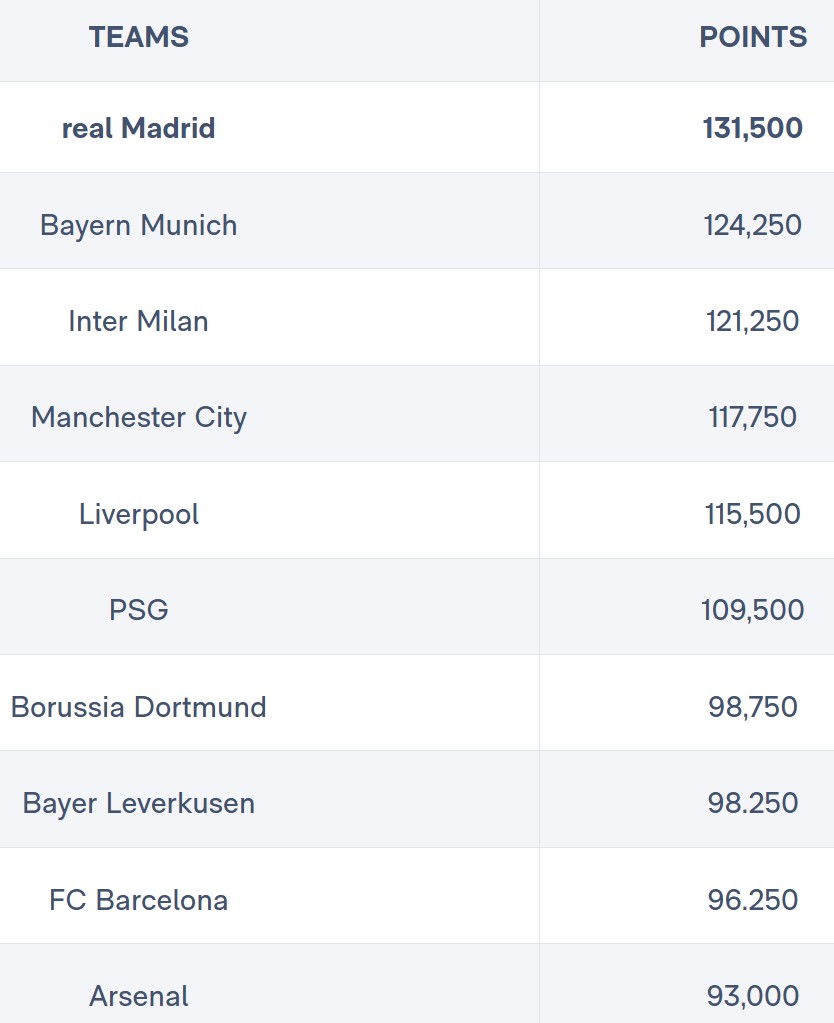834x1023 pixels.
Task: Pick Liverpool from the teams list
Action: coord(139,514)
